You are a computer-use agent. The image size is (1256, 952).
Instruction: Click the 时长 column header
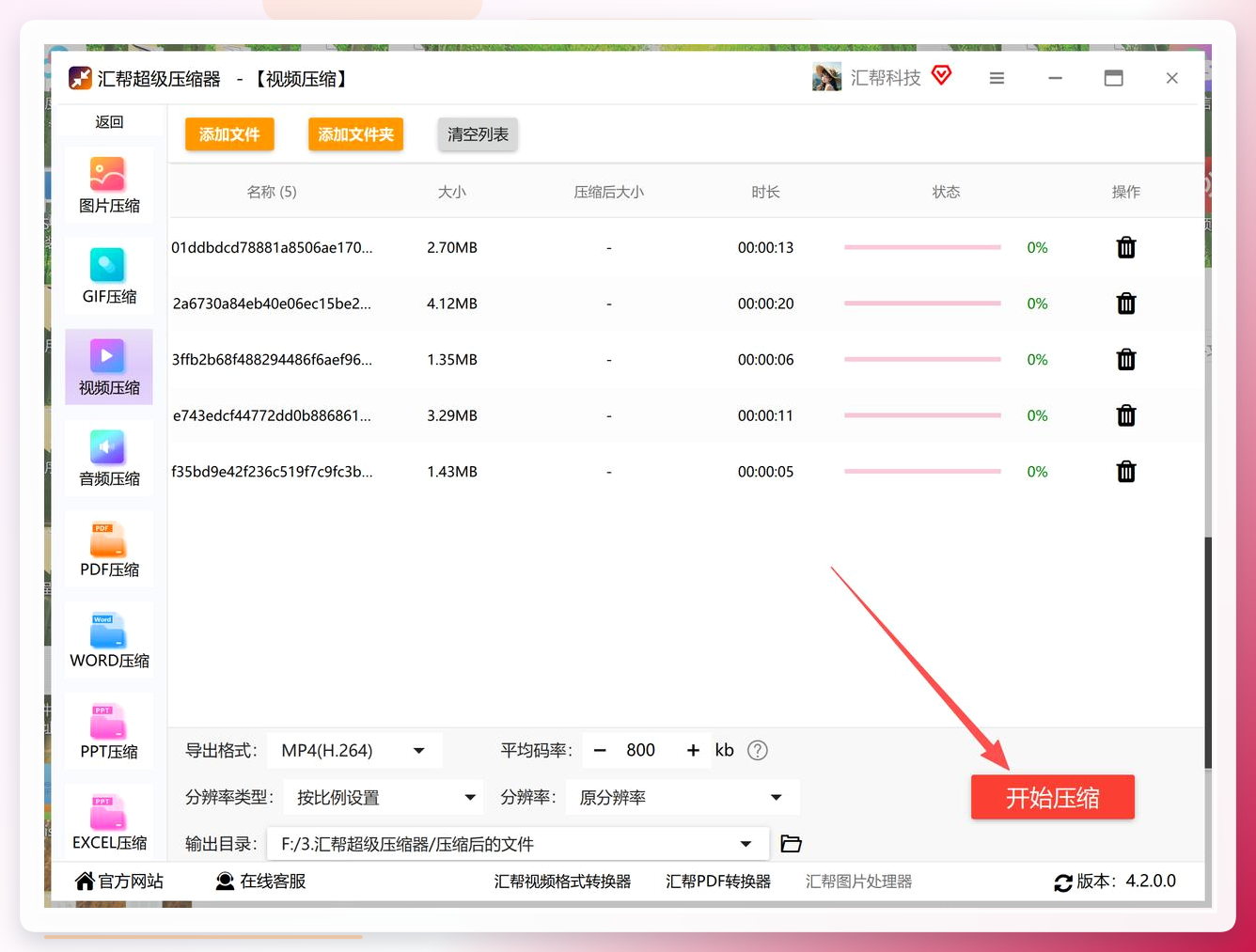(765, 192)
